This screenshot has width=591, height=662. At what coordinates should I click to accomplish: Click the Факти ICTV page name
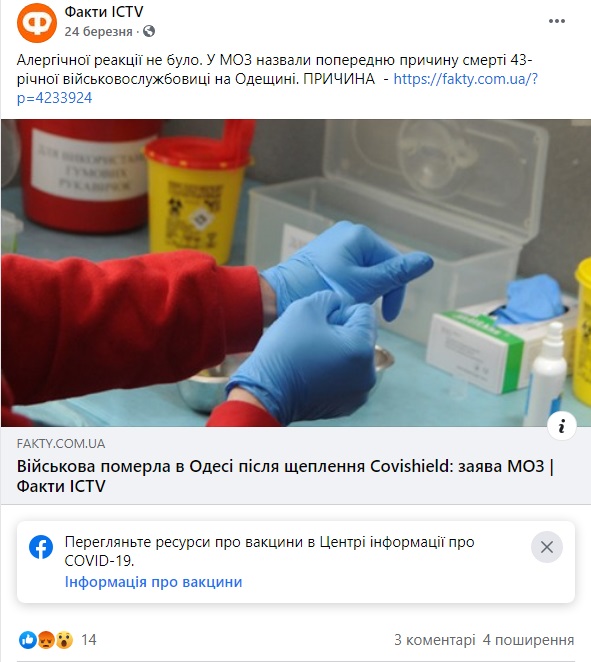click(x=104, y=11)
